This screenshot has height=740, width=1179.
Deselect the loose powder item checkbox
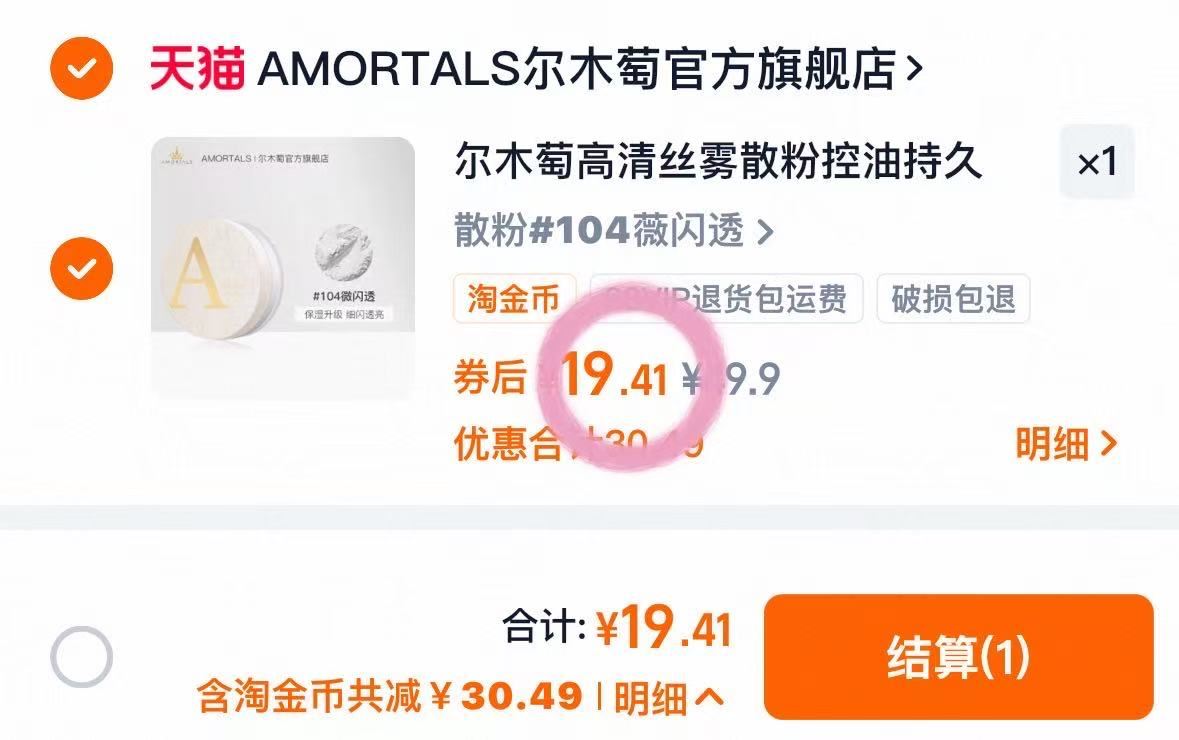[82, 268]
